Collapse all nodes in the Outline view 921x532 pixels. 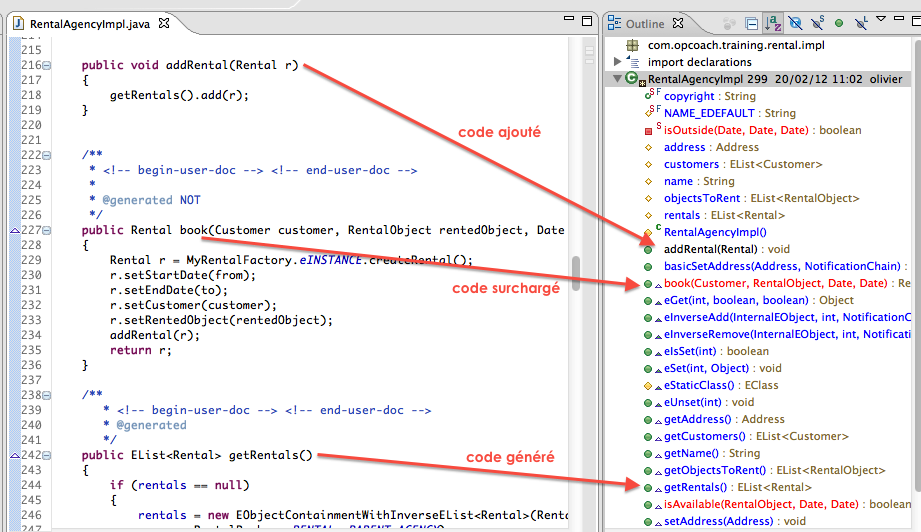click(x=751, y=23)
